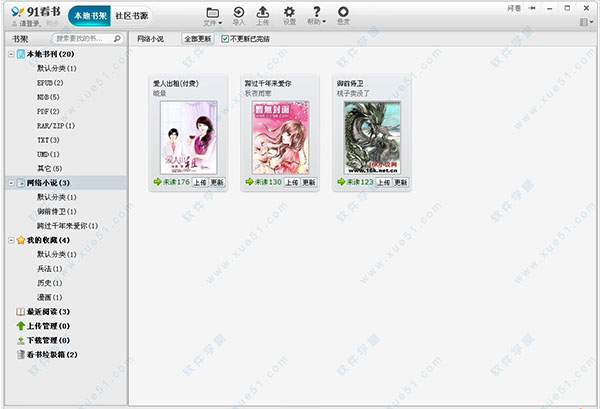Collapse the 网络小说 (3) tree node
600x409 pixels.
11,183
